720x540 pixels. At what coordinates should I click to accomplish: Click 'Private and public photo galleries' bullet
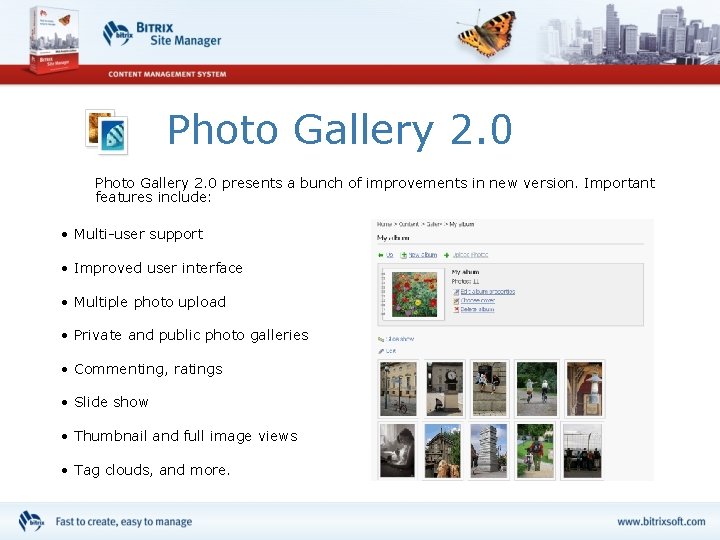191,336
